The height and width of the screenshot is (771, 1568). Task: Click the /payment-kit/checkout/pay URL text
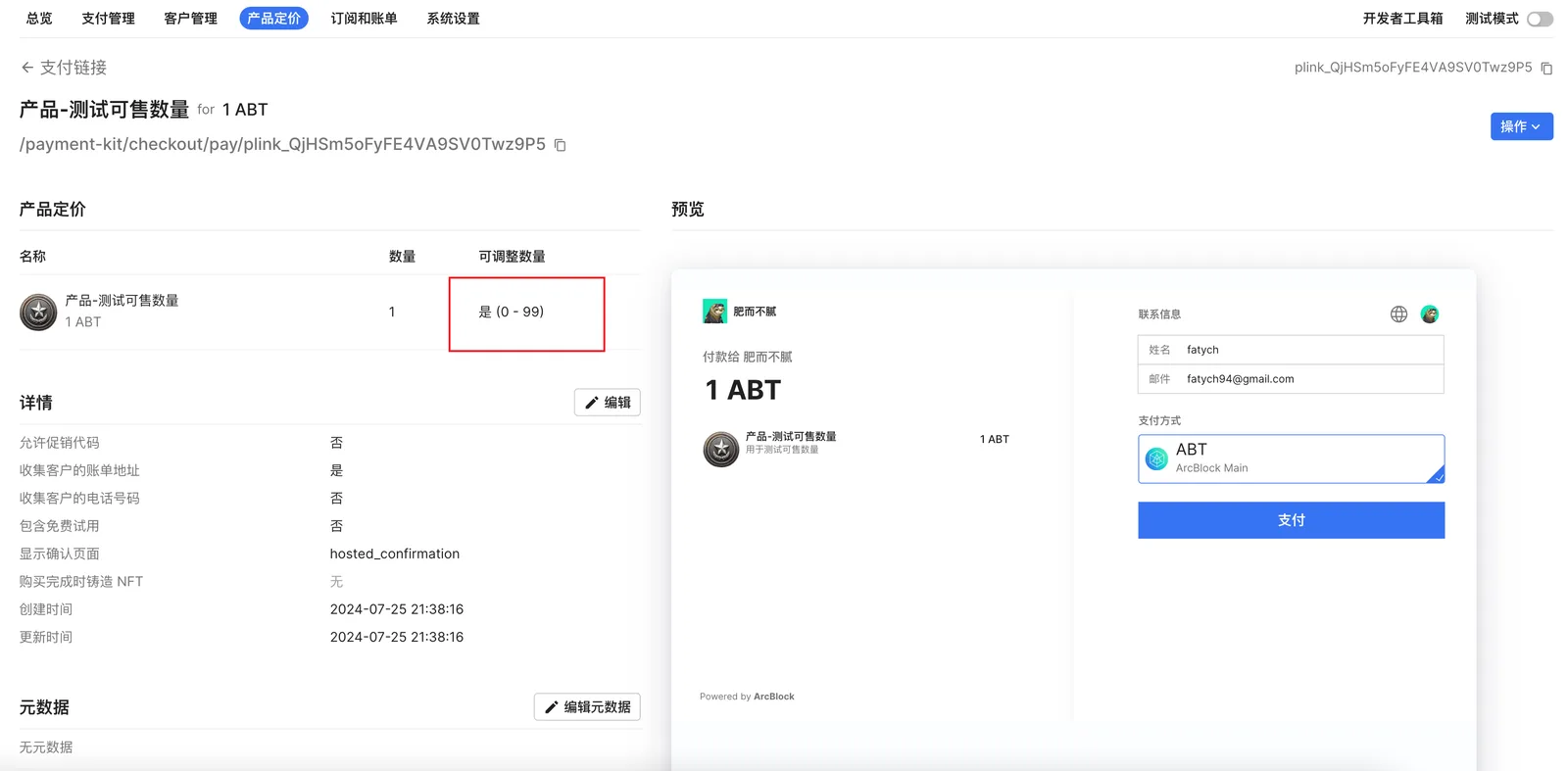(282, 144)
